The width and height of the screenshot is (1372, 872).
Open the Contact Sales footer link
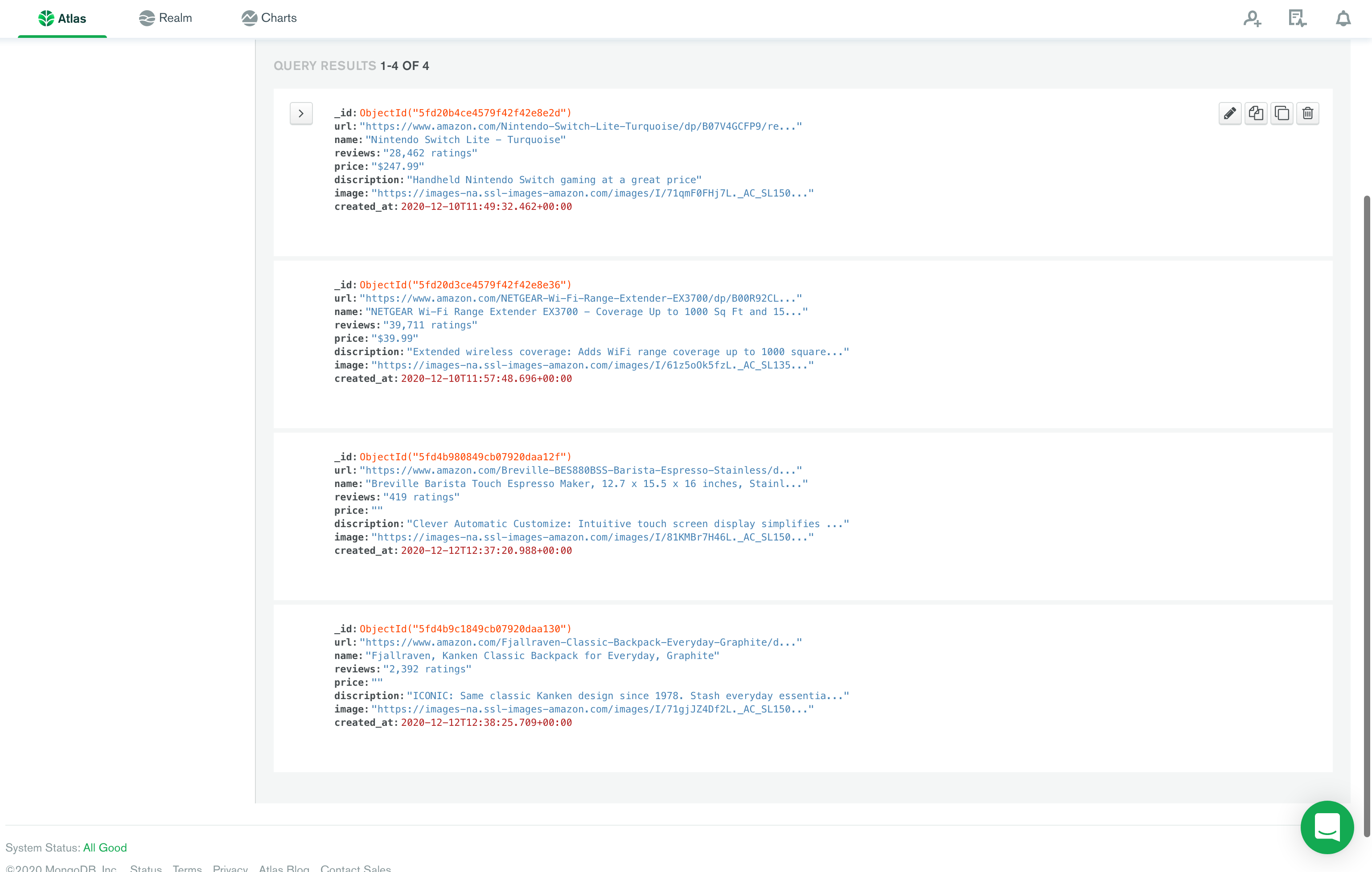[x=356, y=868]
